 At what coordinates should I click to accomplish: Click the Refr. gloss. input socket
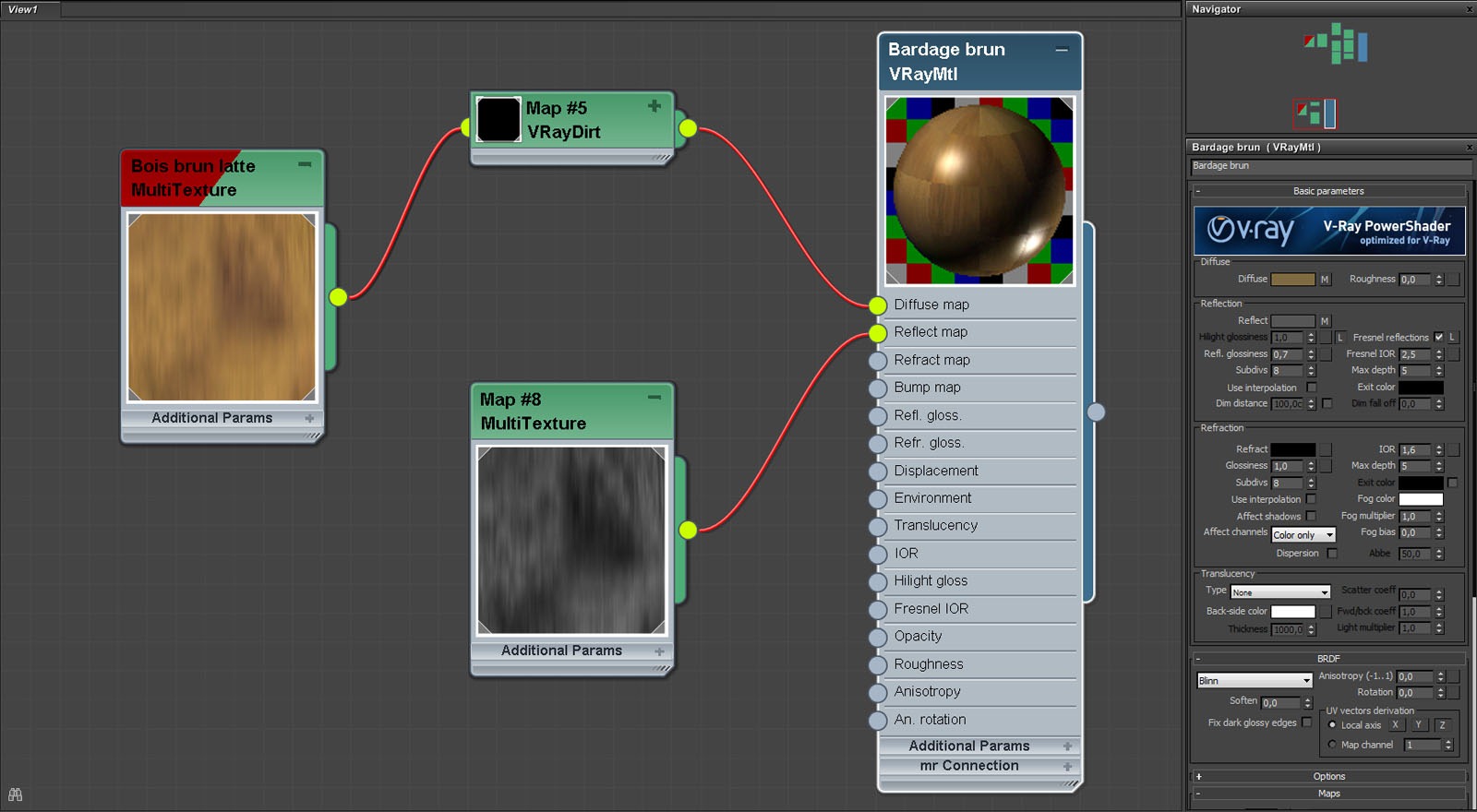[877, 444]
